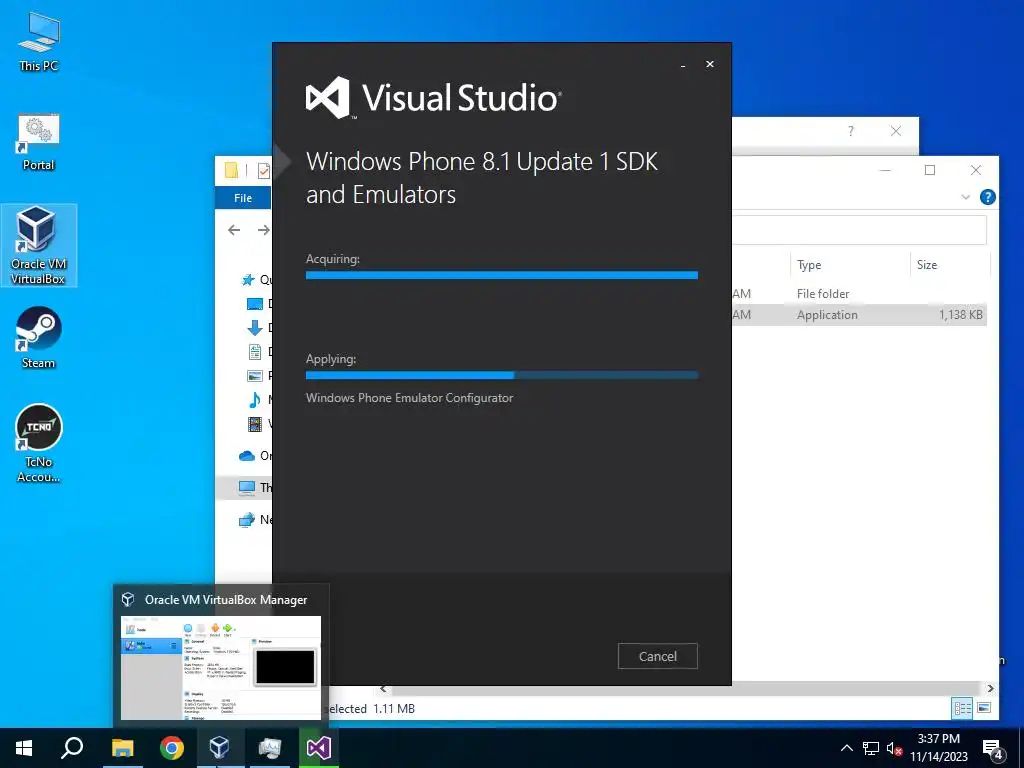Switch Explorer to details view

point(962,708)
